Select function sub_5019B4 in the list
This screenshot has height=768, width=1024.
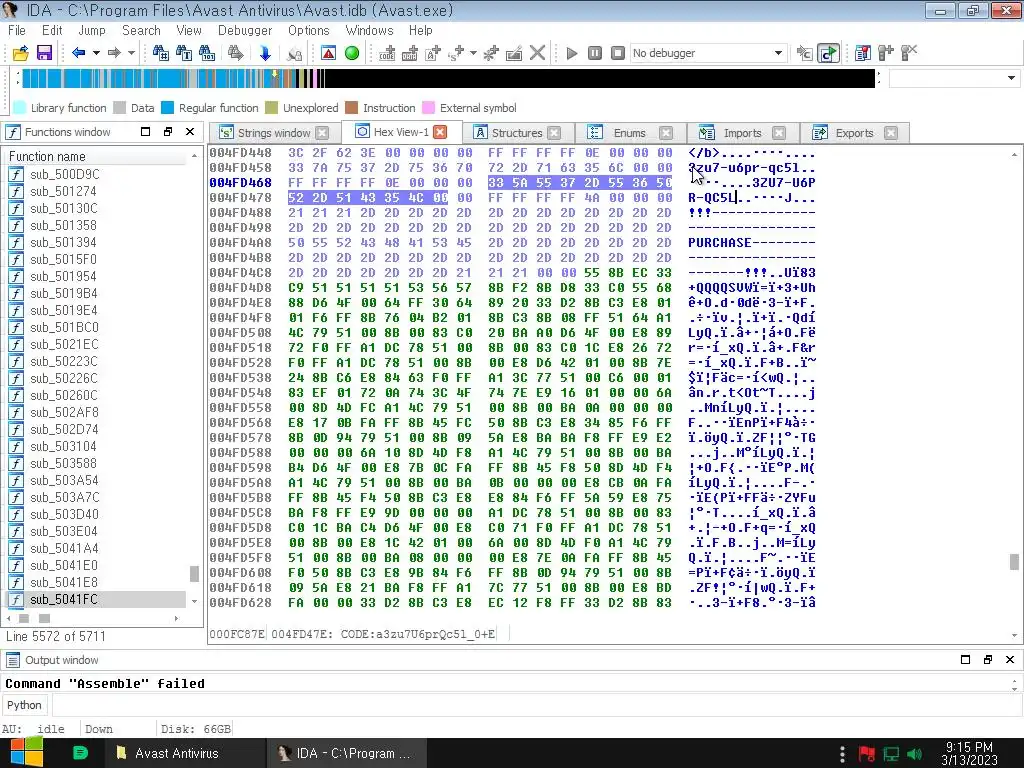tap(63, 293)
